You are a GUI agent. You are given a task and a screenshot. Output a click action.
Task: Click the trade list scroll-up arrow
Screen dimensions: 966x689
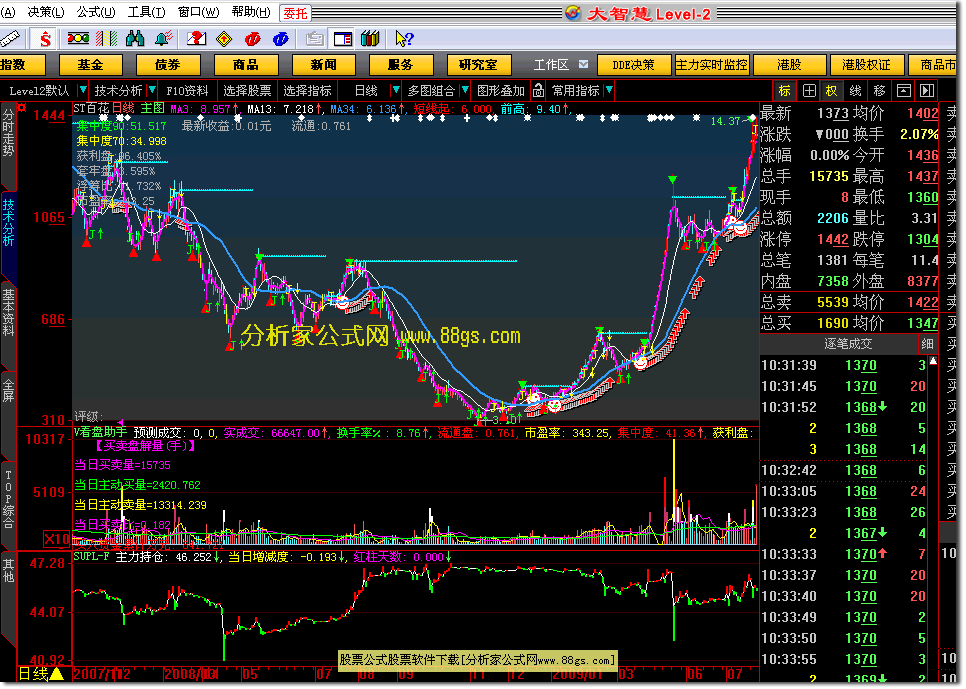(x=933, y=361)
